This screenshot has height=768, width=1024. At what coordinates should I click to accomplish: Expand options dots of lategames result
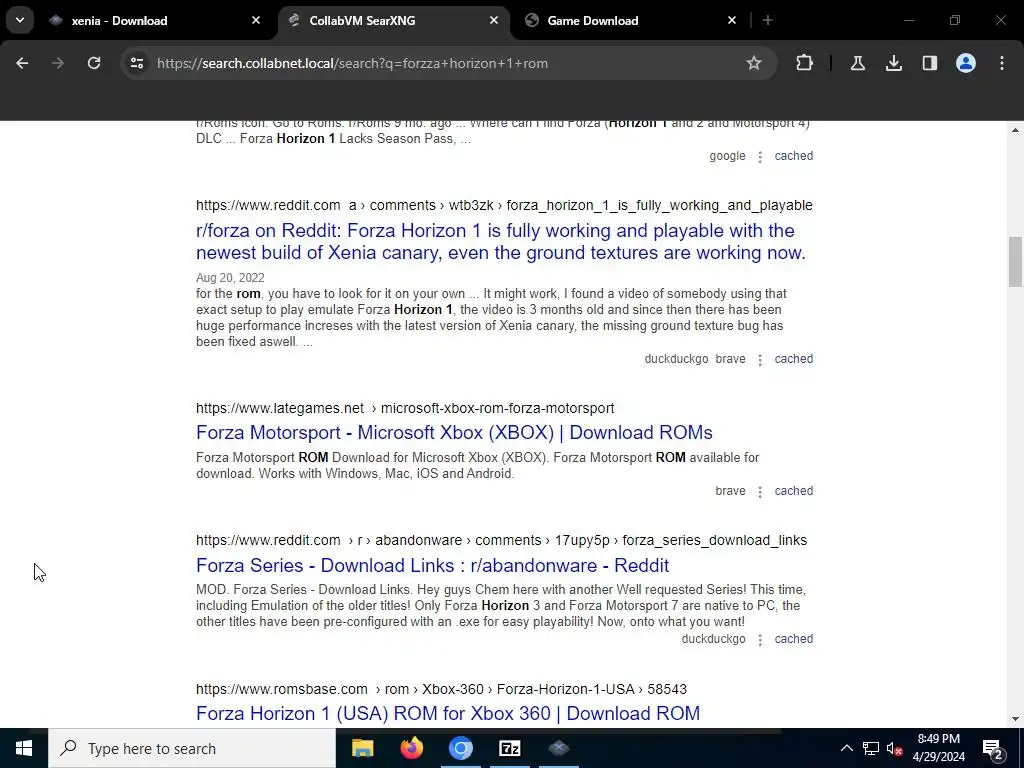(760, 492)
